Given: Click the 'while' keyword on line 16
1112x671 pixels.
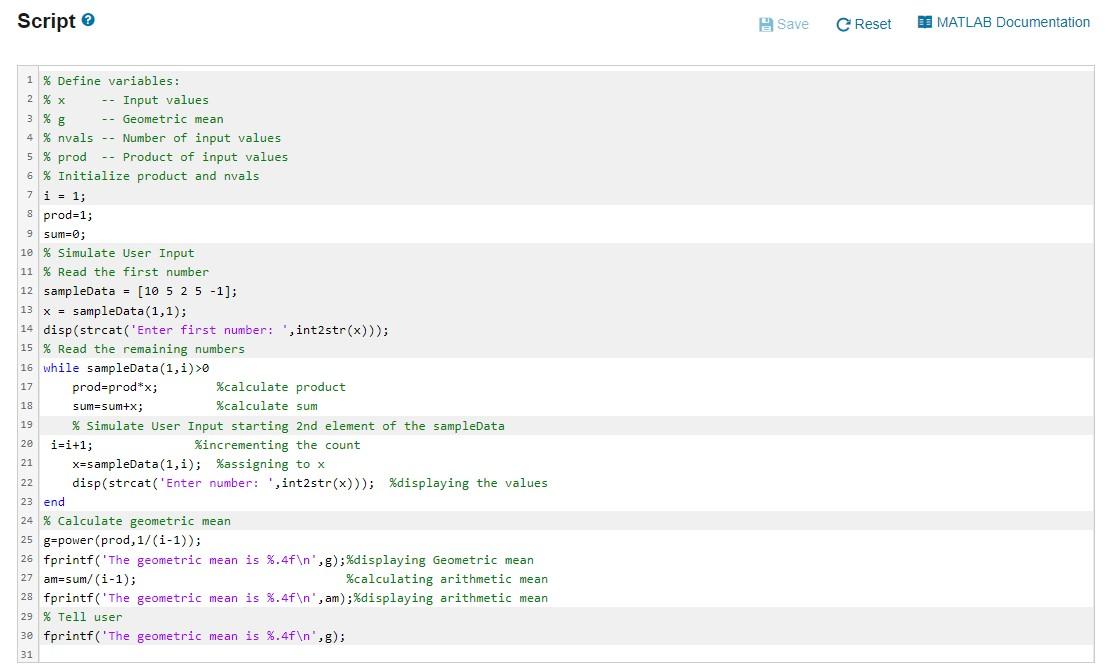Looking at the screenshot, I should pos(61,368).
